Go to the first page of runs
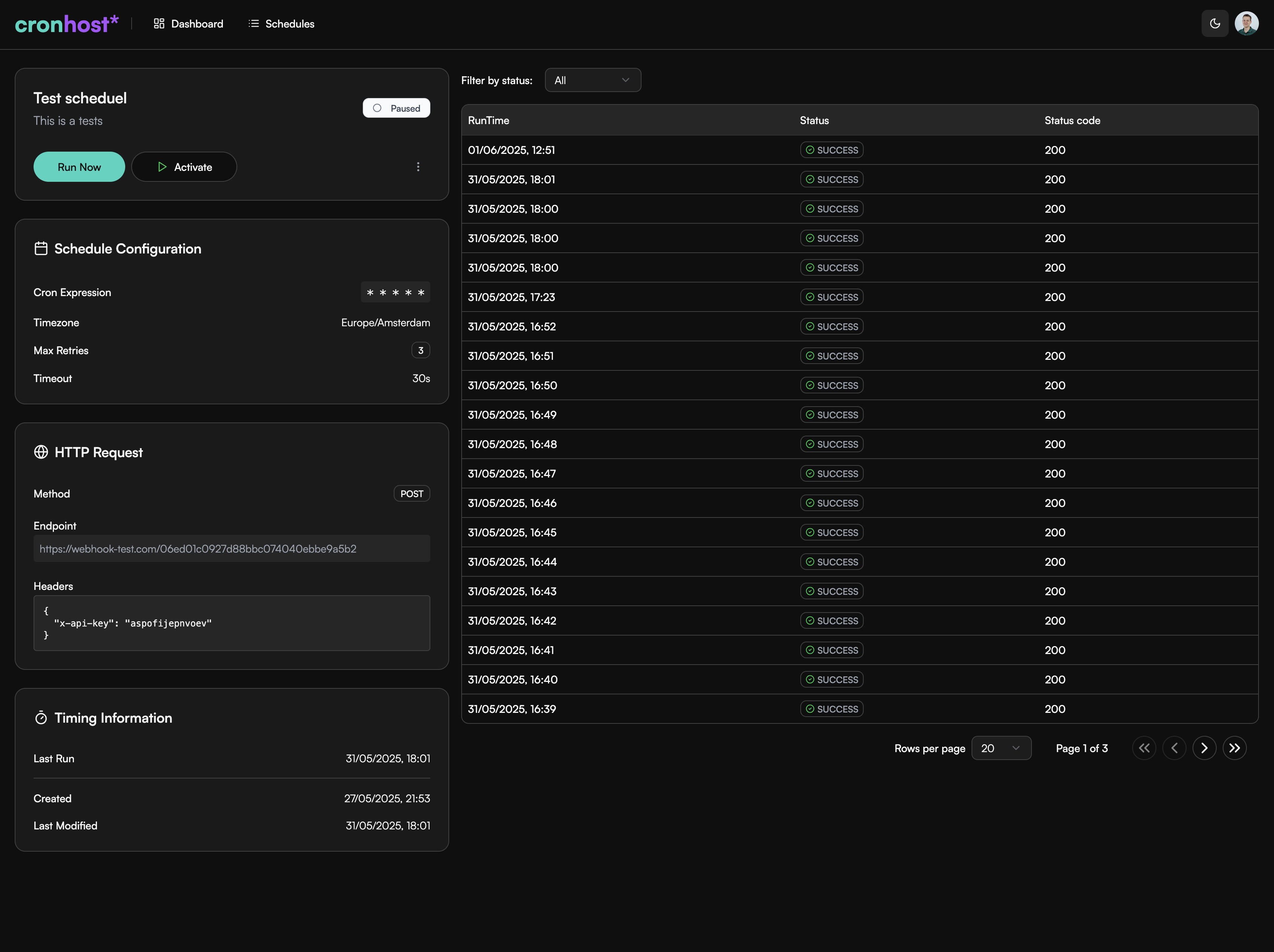The width and height of the screenshot is (1274, 952). tap(1144, 748)
